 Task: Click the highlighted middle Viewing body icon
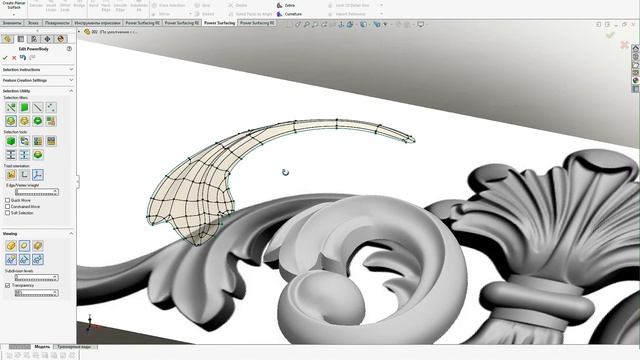pos(24,246)
